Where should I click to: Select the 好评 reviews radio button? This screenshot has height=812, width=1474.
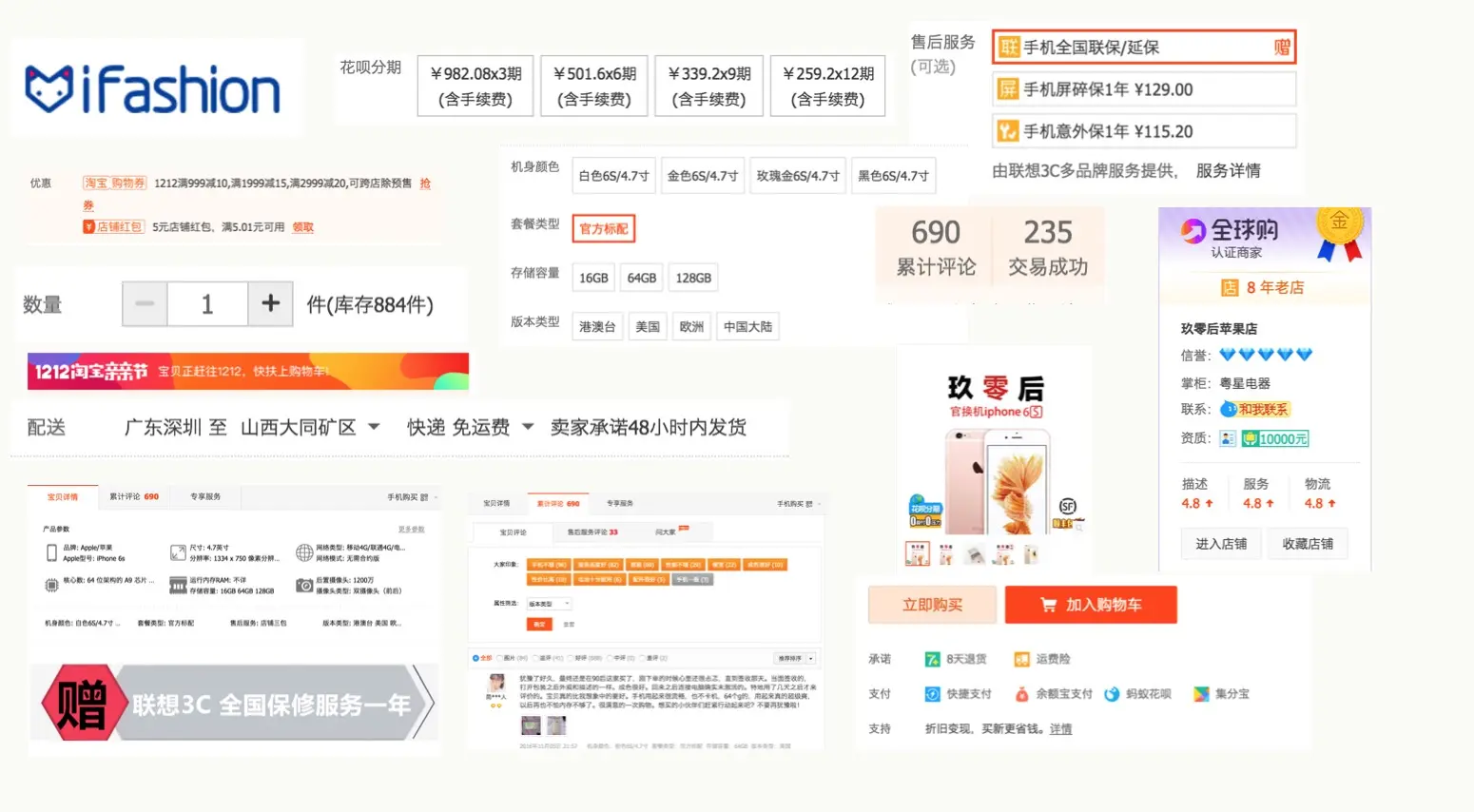[572, 658]
